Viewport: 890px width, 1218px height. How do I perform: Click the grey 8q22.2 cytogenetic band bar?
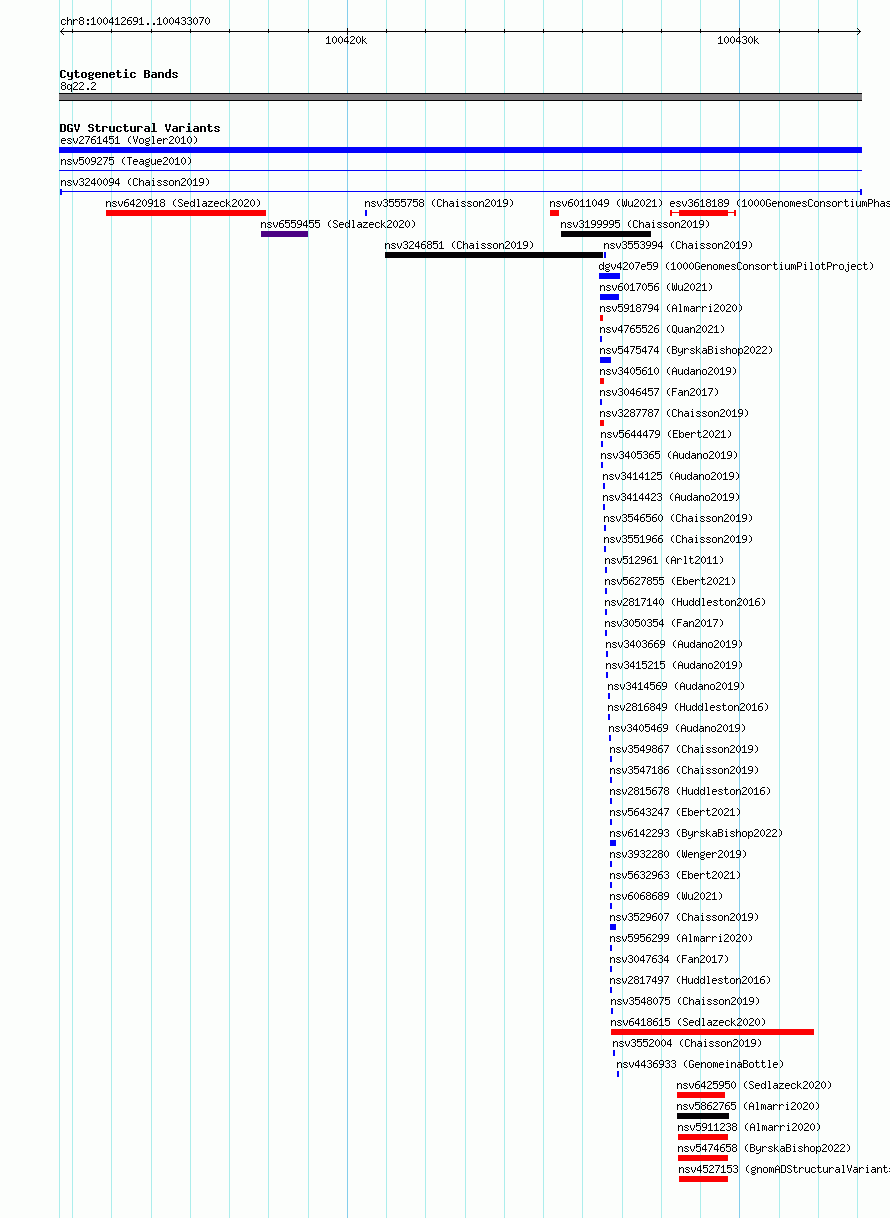461,97
